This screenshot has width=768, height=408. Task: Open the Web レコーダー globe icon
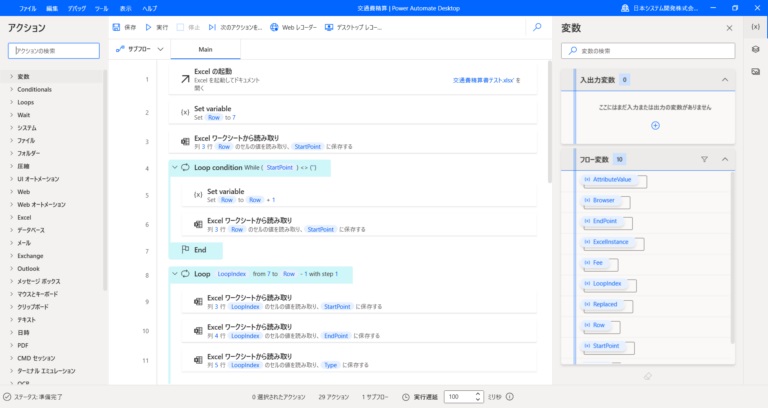[x=274, y=27]
